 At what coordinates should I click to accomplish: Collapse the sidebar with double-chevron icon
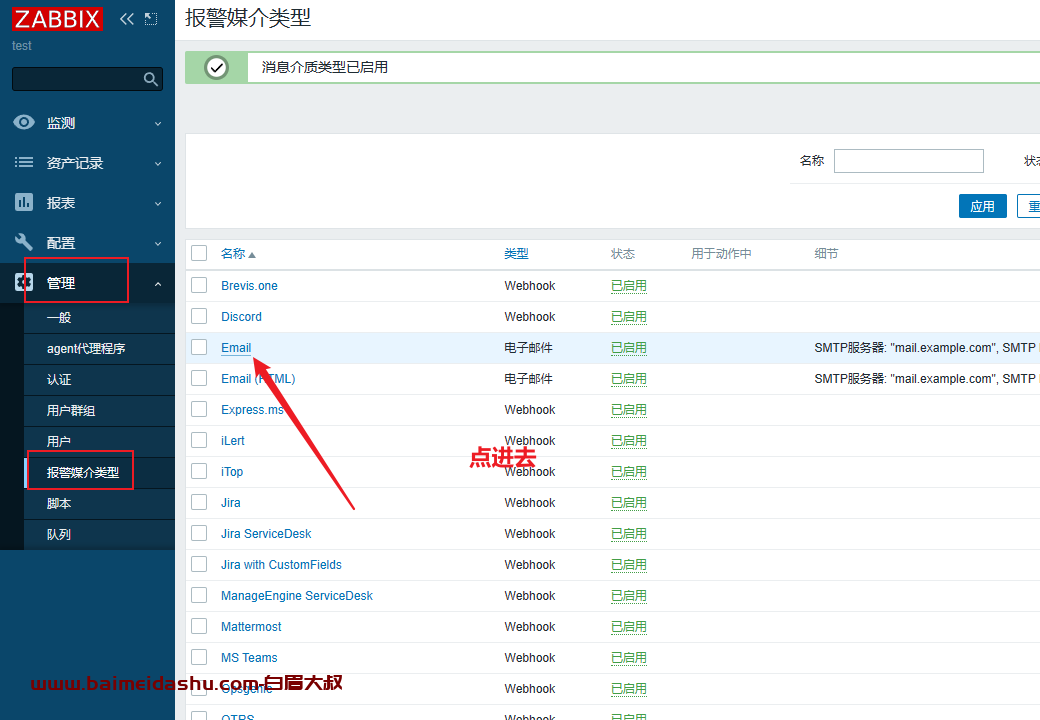pyautogui.click(x=127, y=19)
